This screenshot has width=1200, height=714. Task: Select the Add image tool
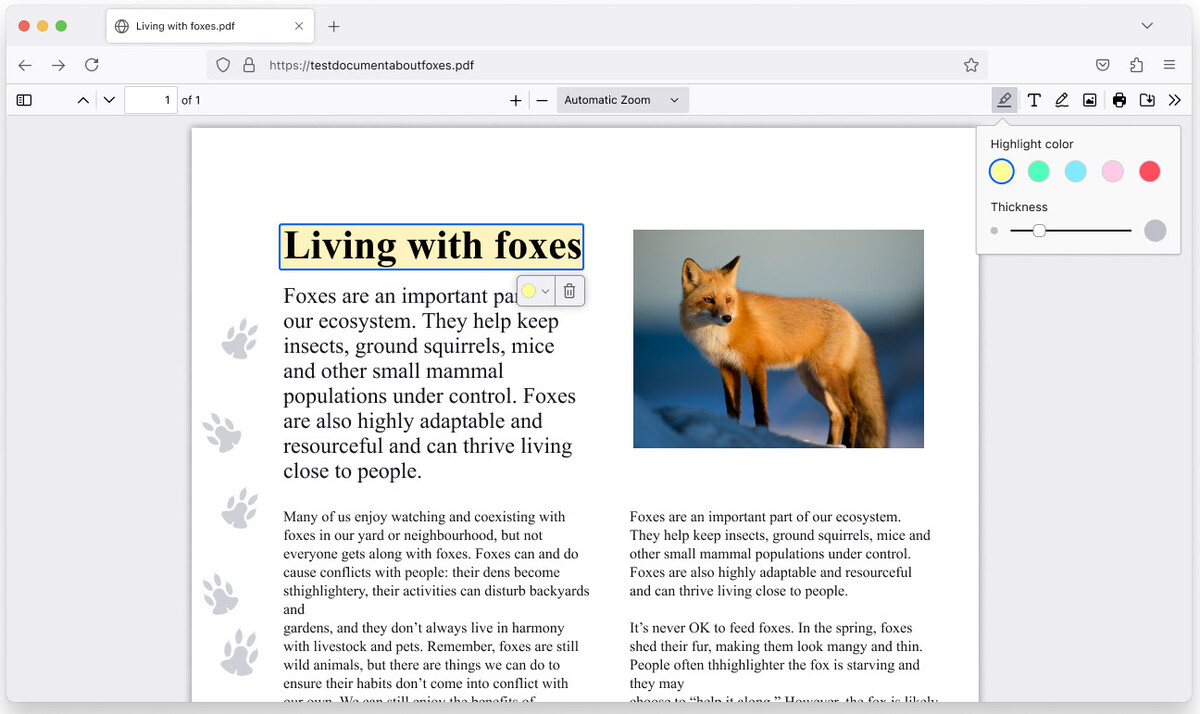[x=1090, y=100]
